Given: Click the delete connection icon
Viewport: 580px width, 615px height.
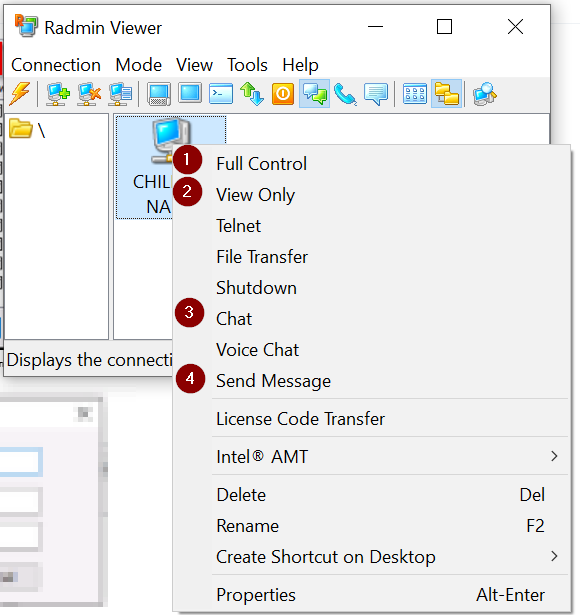Looking at the screenshot, I should [89, 94].
